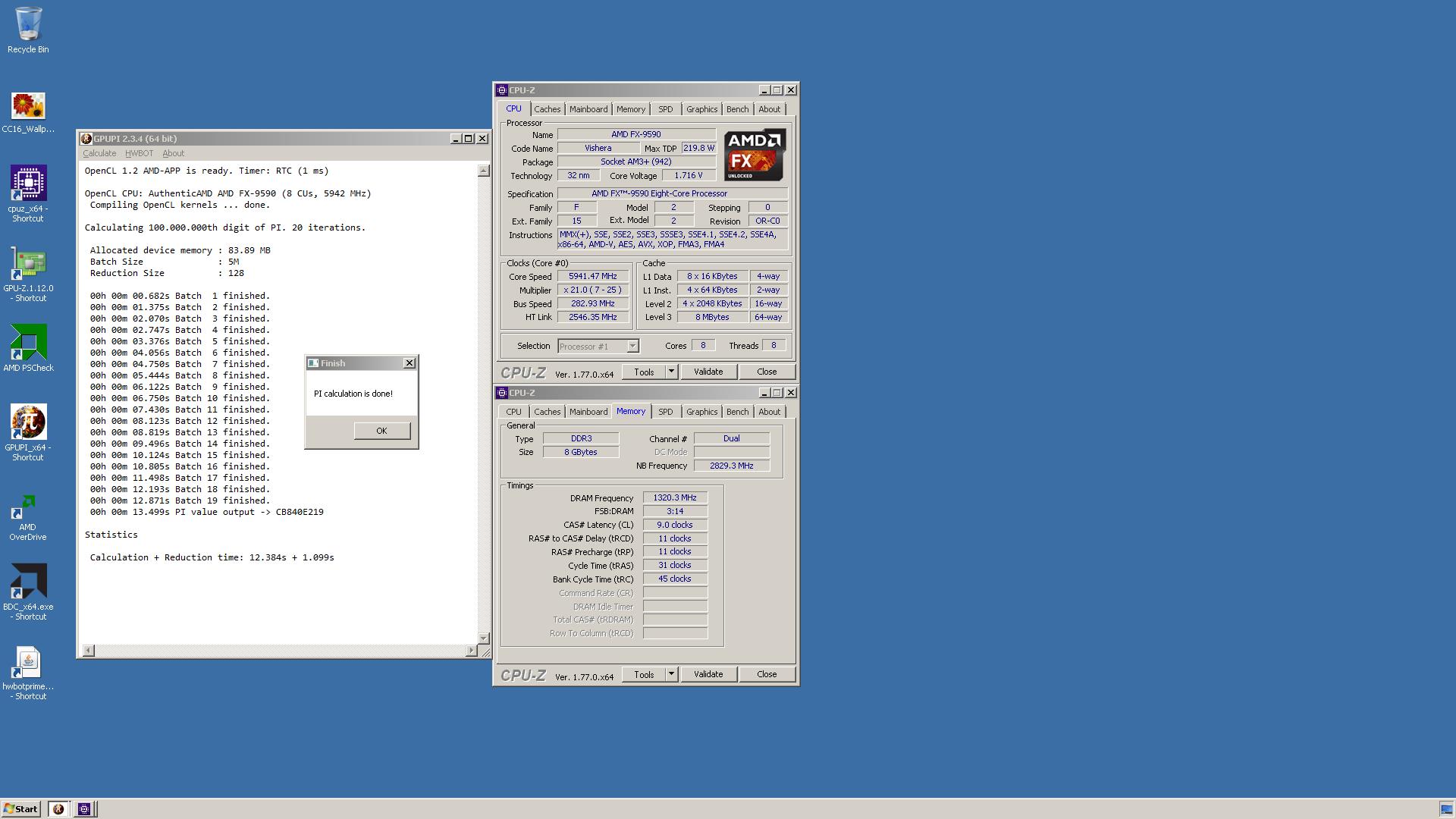The width and height of the screenshot is (1456, 819).
Task: Switch to CPU tab in lower CPU-Z
Action: (513, 412)
